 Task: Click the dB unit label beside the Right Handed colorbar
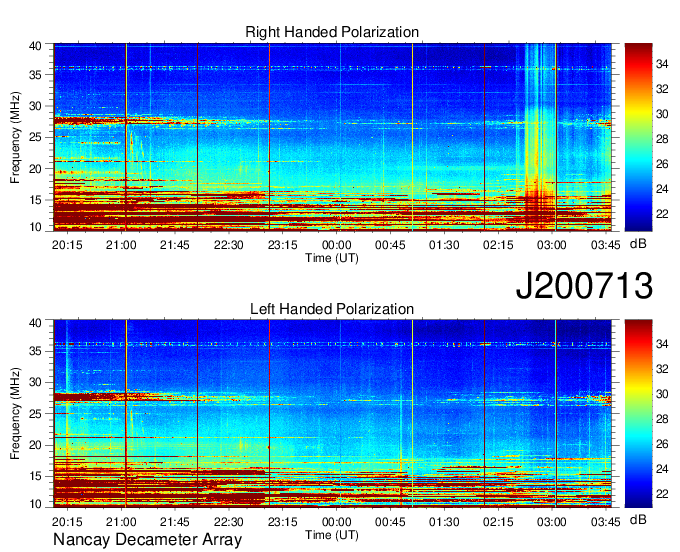(638, 244)
